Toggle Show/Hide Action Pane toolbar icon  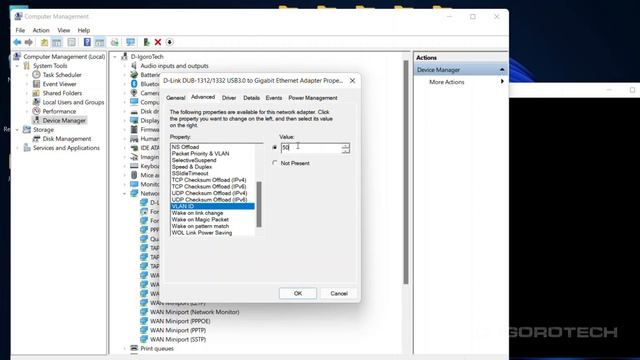pos(100,42)
